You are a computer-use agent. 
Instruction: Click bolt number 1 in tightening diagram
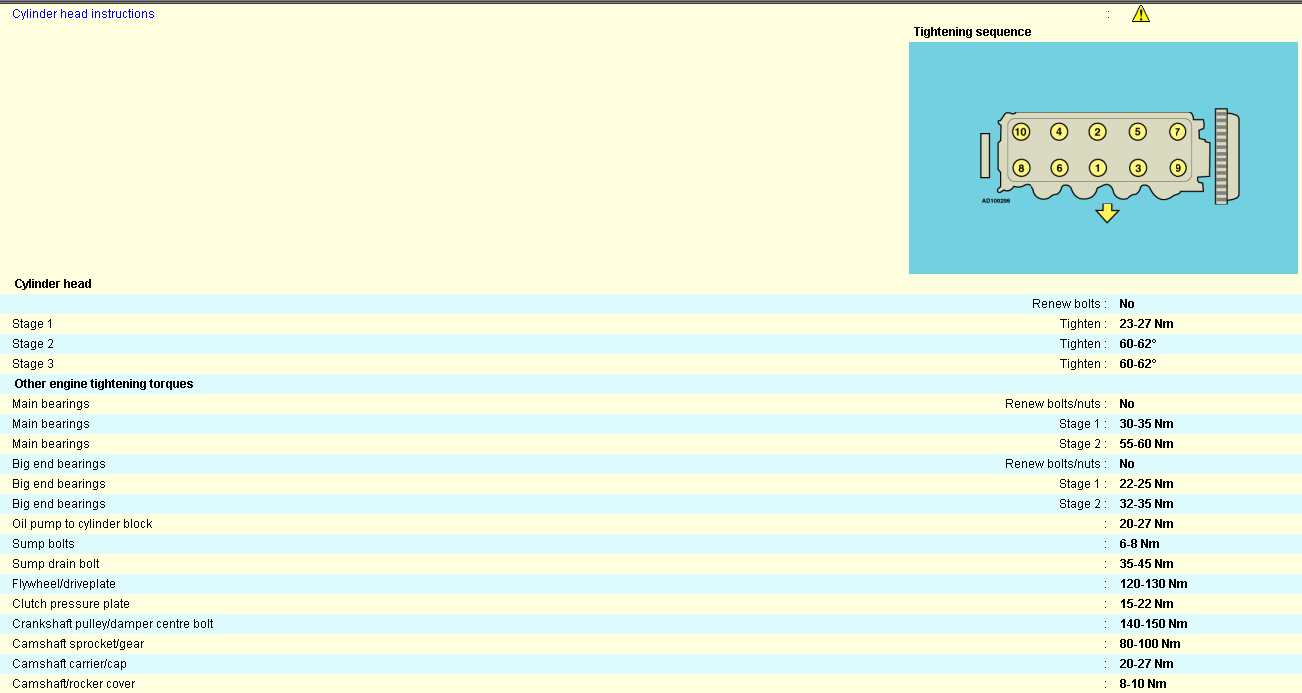[x=1098, y=168]
